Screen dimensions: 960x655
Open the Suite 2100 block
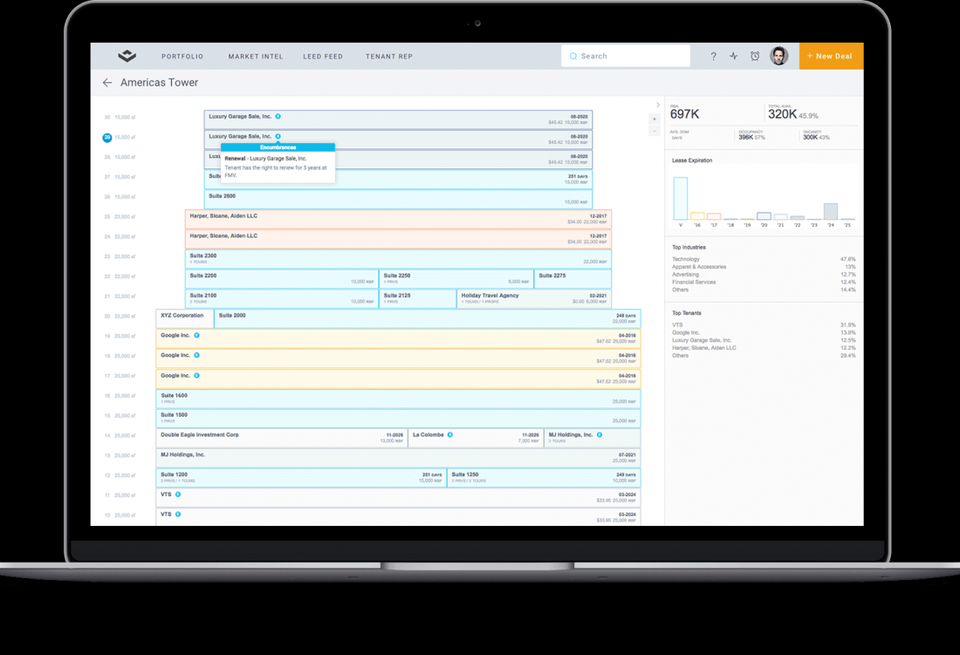[282, 299]
